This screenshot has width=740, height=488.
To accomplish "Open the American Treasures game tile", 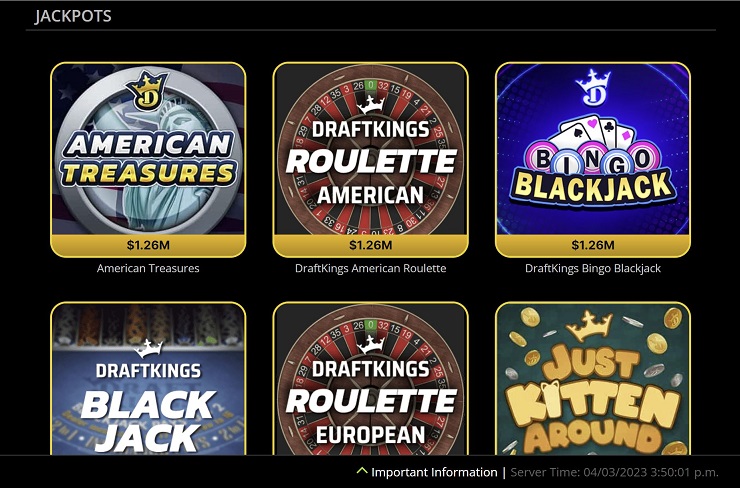I will point(148,160).
